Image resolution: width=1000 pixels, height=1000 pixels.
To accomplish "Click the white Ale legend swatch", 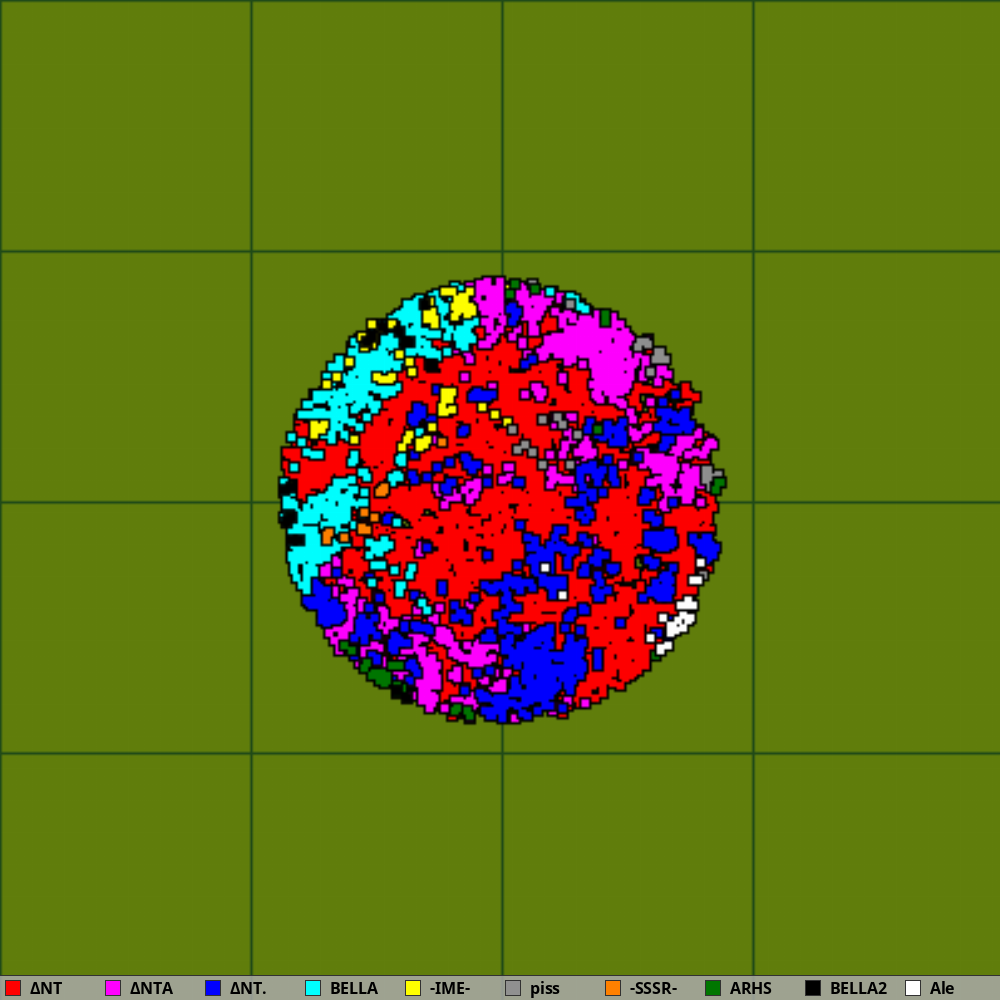I will pyautogui.click(x=913, y=988).
